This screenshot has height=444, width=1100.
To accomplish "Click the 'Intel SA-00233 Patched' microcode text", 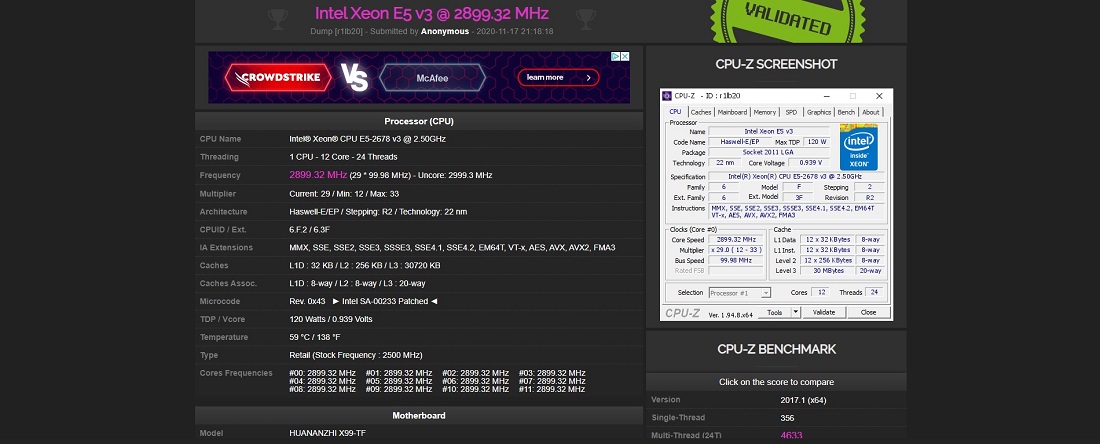I will [x=385, y=302].
